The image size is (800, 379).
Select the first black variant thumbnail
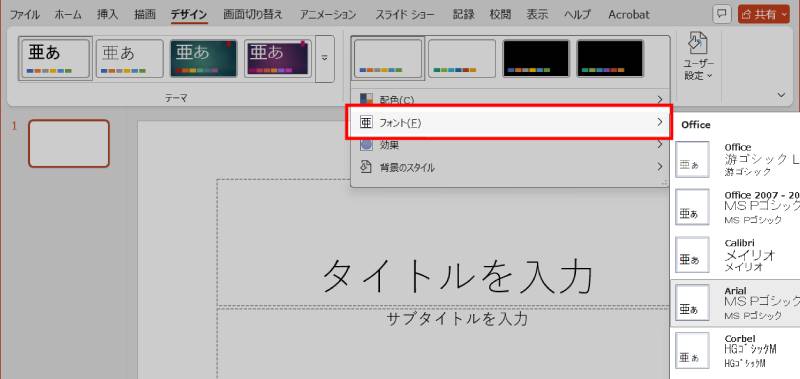(x=536, y=59)
